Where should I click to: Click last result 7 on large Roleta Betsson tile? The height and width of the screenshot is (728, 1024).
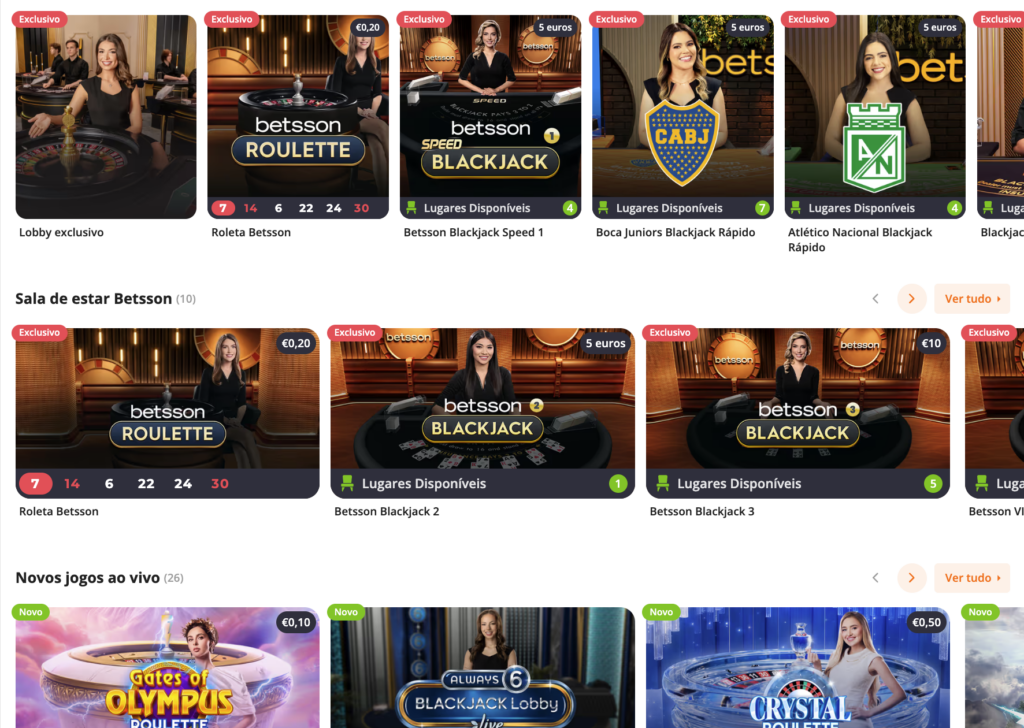(x=35, y=484)
